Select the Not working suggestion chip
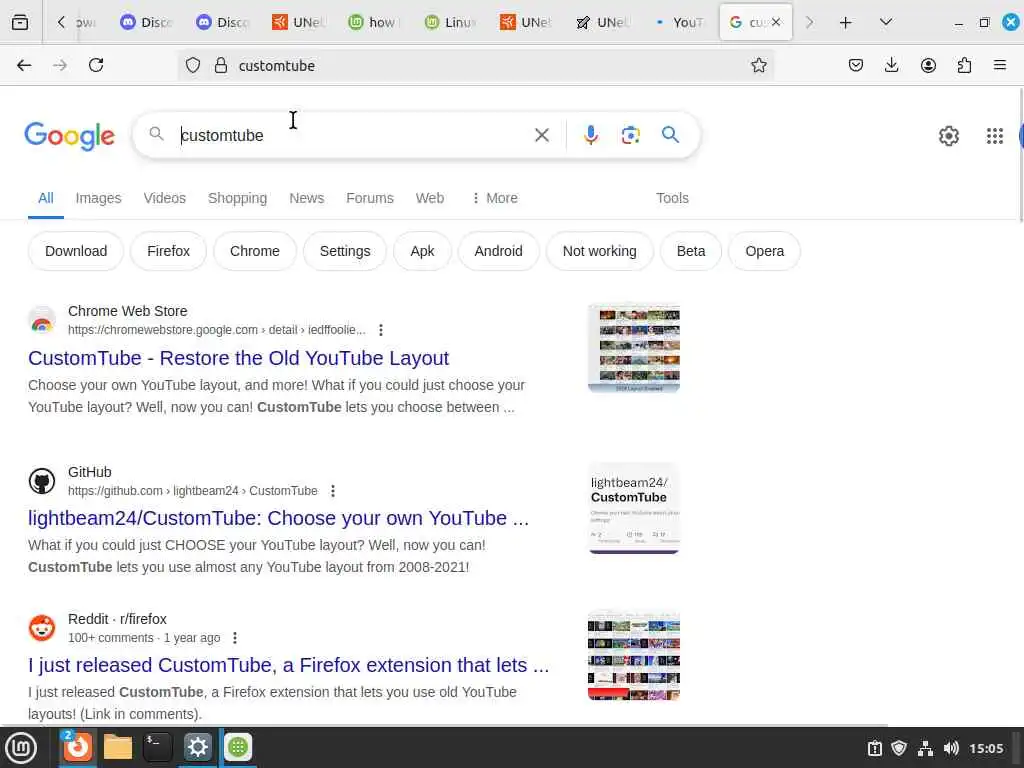Image resolution: width=1024 pixels, height=768 pixels. tap(600, 251)
